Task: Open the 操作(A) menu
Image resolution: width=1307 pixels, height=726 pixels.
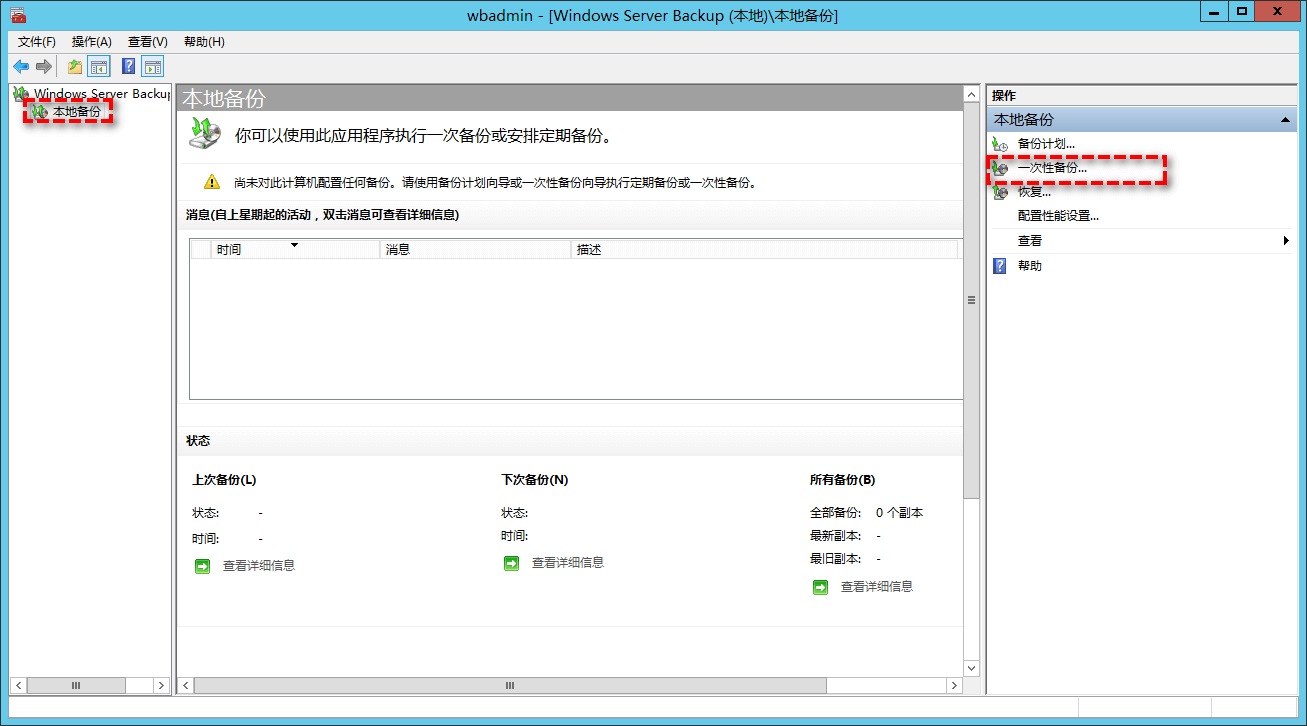Action: click(x=91, y=42)
